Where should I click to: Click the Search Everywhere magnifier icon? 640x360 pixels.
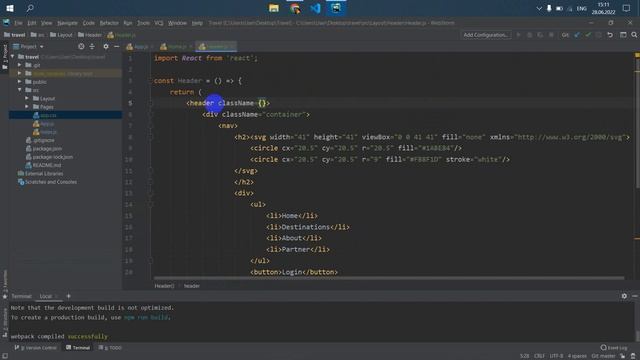coord(634,35)
